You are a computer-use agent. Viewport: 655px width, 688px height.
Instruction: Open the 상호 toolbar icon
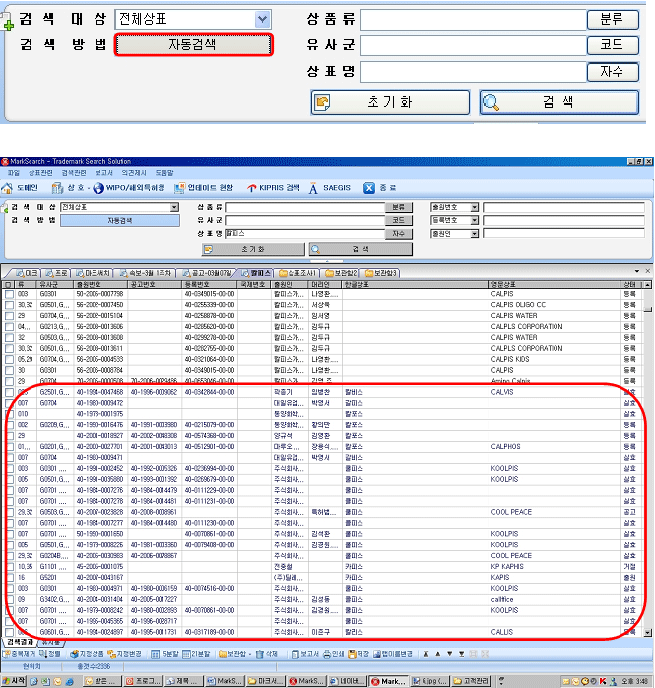(57, 188)
